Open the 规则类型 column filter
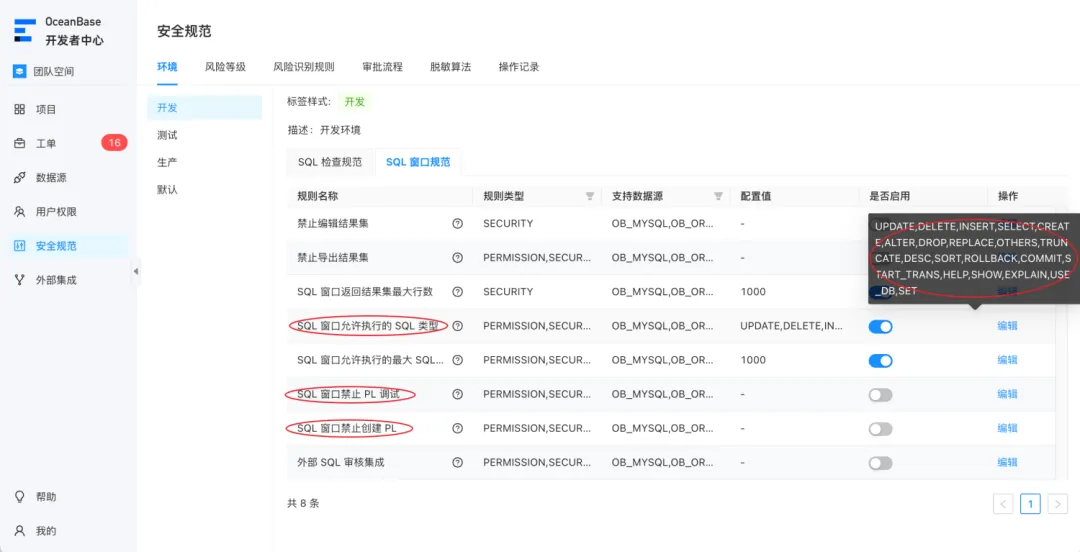 coord(590,196)
